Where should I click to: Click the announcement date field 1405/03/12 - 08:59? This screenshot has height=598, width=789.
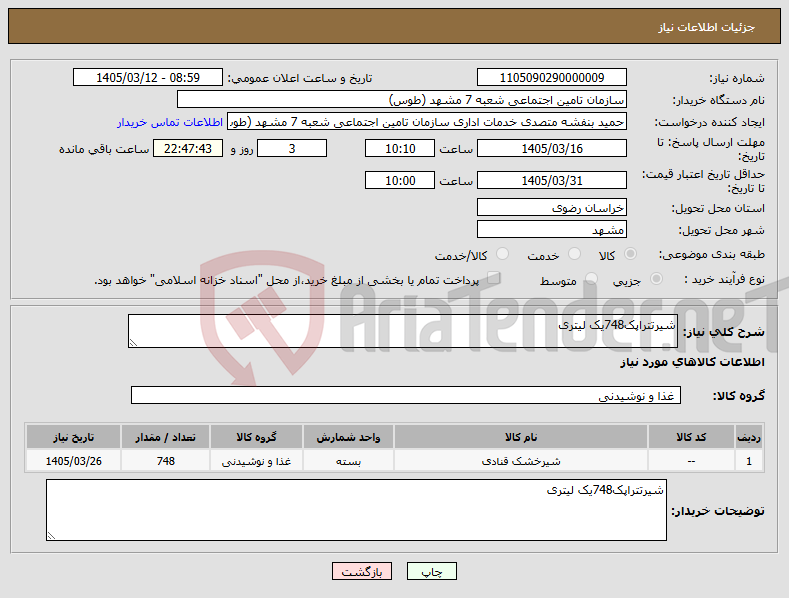point(148,78)
